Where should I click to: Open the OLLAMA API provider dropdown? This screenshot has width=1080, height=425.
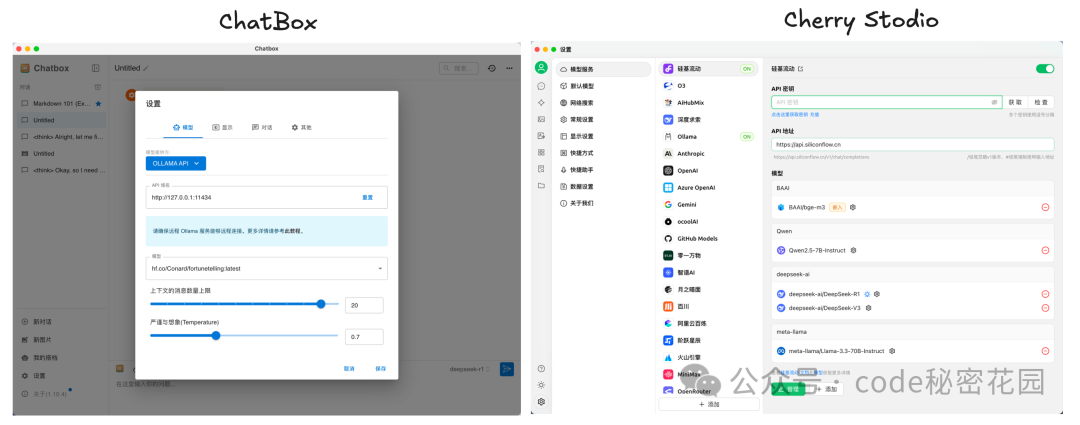coord(176,163)
